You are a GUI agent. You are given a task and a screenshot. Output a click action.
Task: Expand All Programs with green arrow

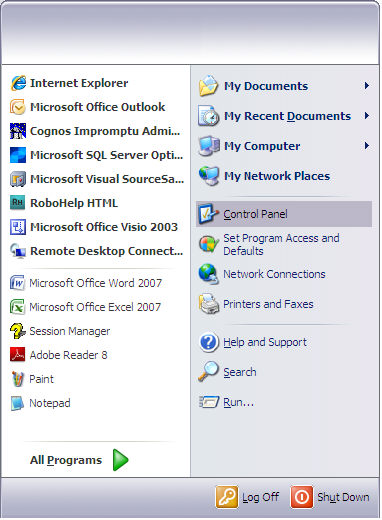point(120,460)
